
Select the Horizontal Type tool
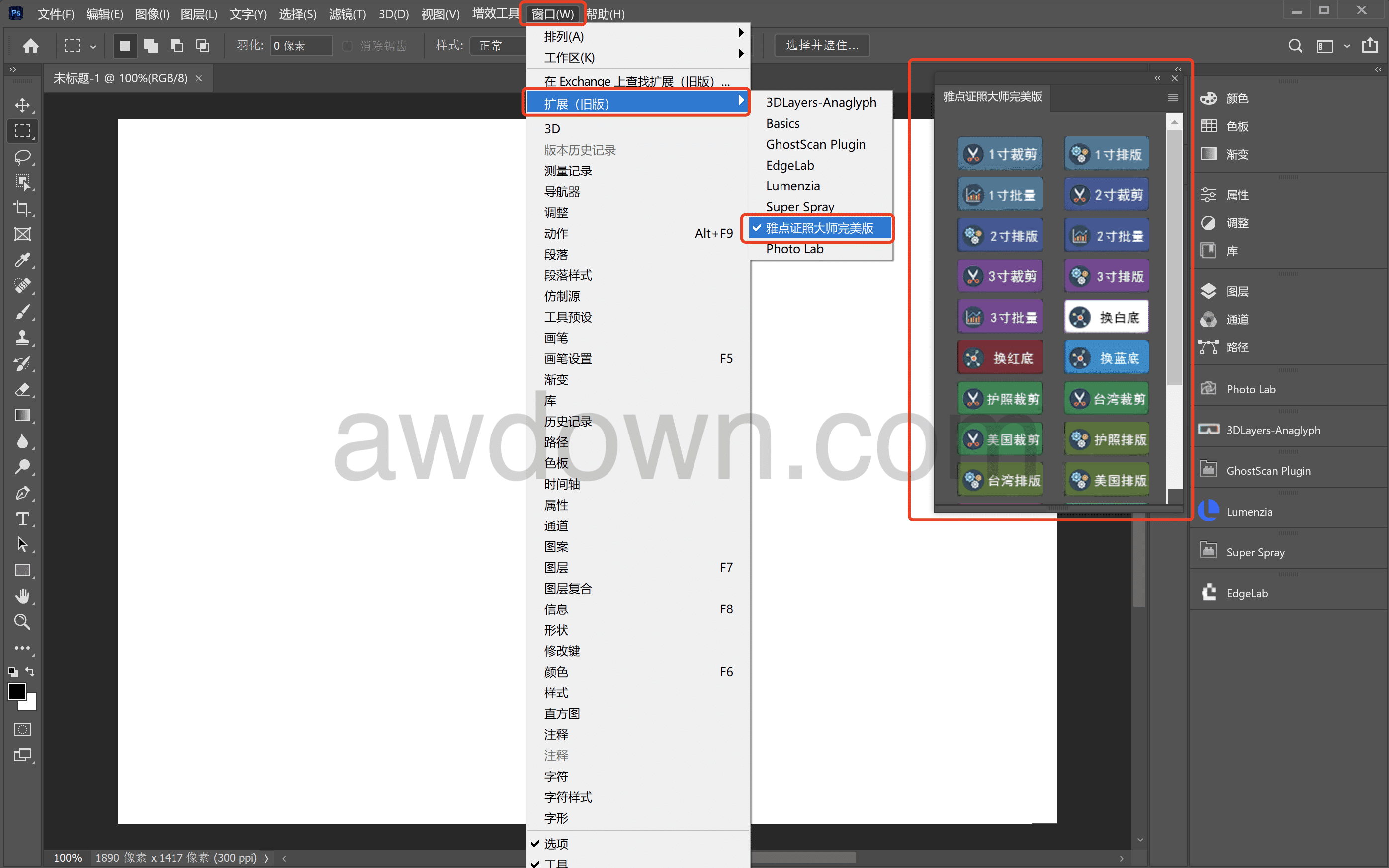click(x=22, y=519)
